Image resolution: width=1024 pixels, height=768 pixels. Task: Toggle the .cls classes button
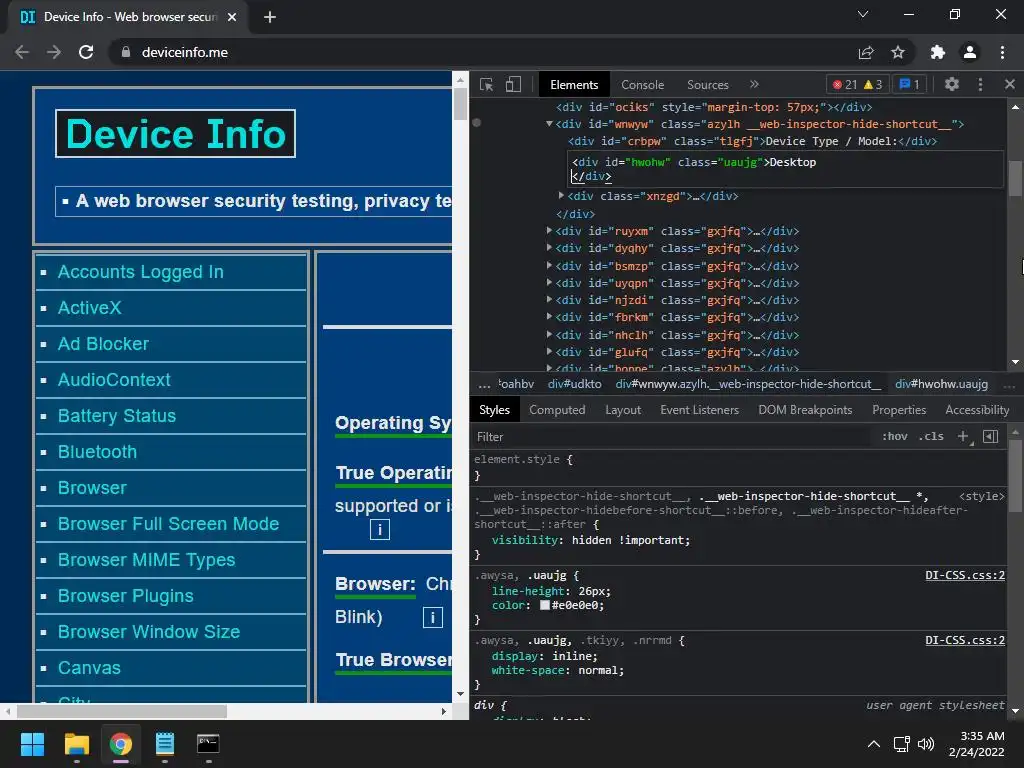tap(931, 437)
